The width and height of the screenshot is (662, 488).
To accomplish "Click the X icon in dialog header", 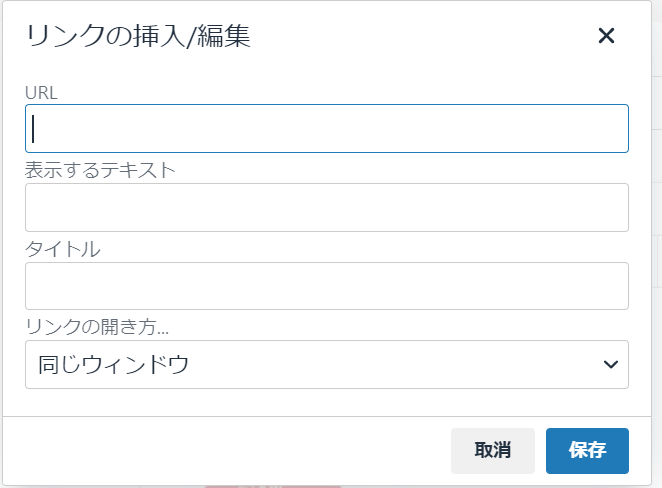I will [x=605, y=36].
